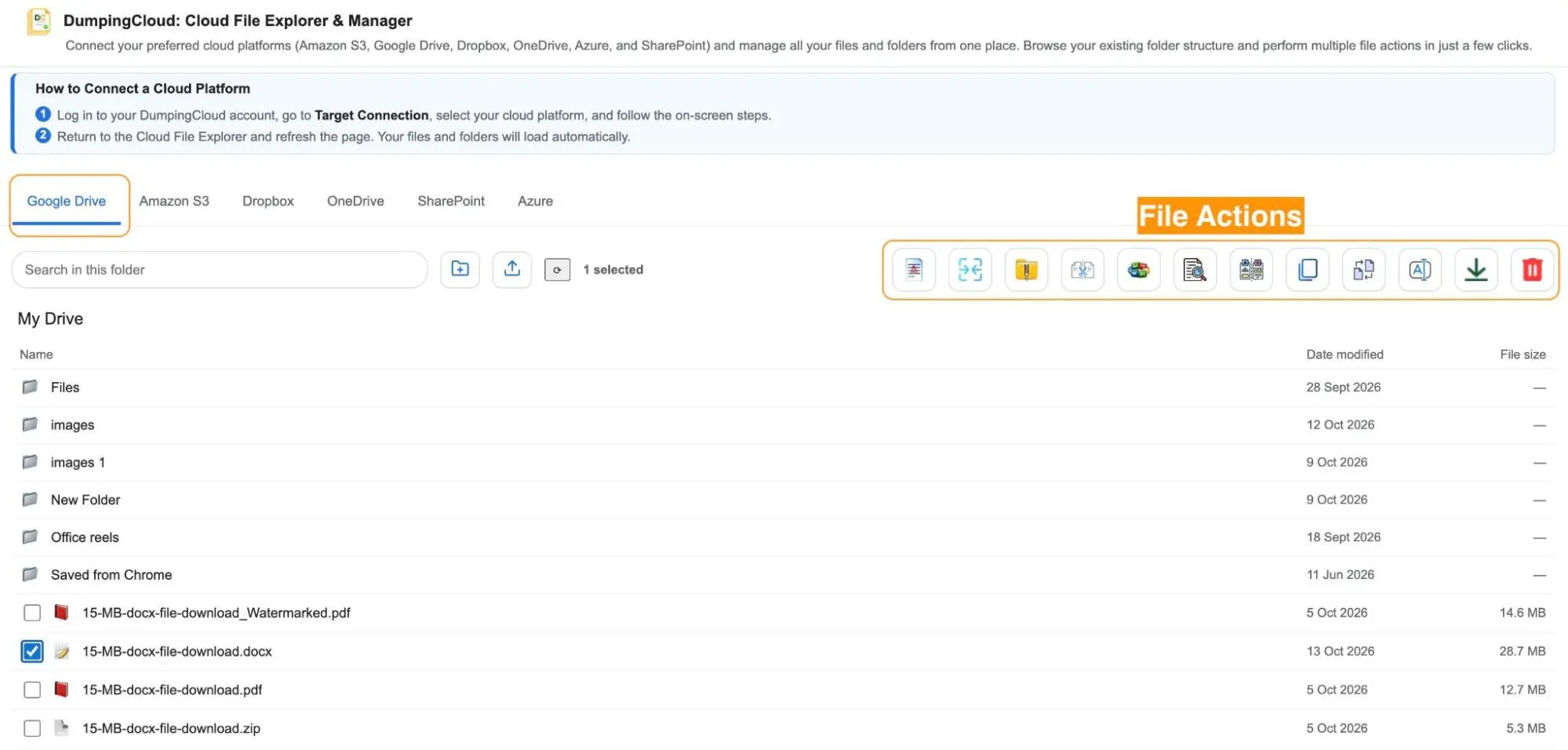Click the split file scissors icon
The width and height of the screenshot is (1568, 750).
click(x=1082, y=270)
